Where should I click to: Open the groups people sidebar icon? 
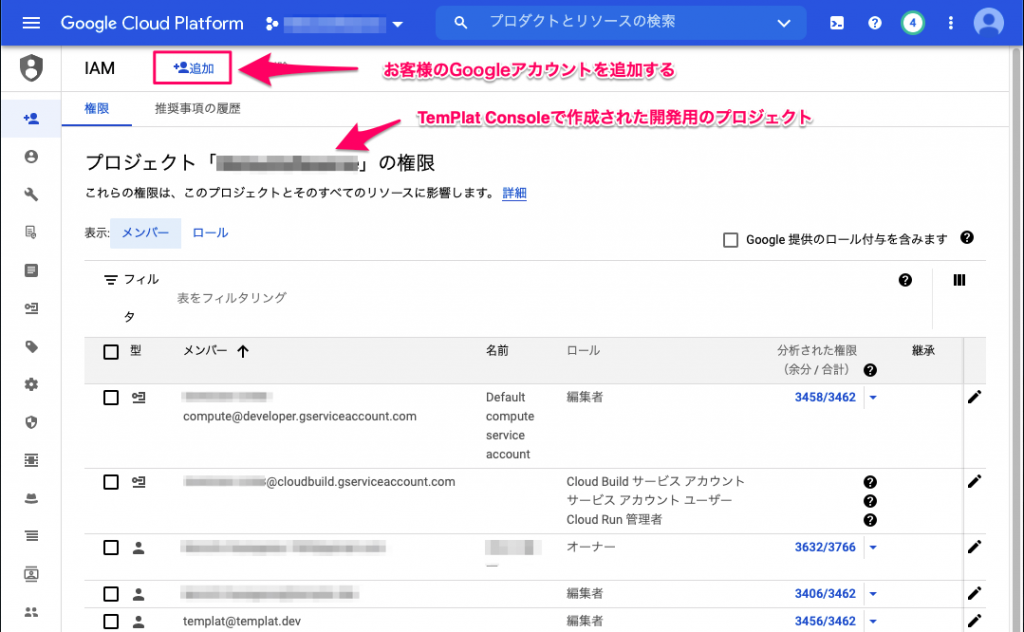click(31, 612)
